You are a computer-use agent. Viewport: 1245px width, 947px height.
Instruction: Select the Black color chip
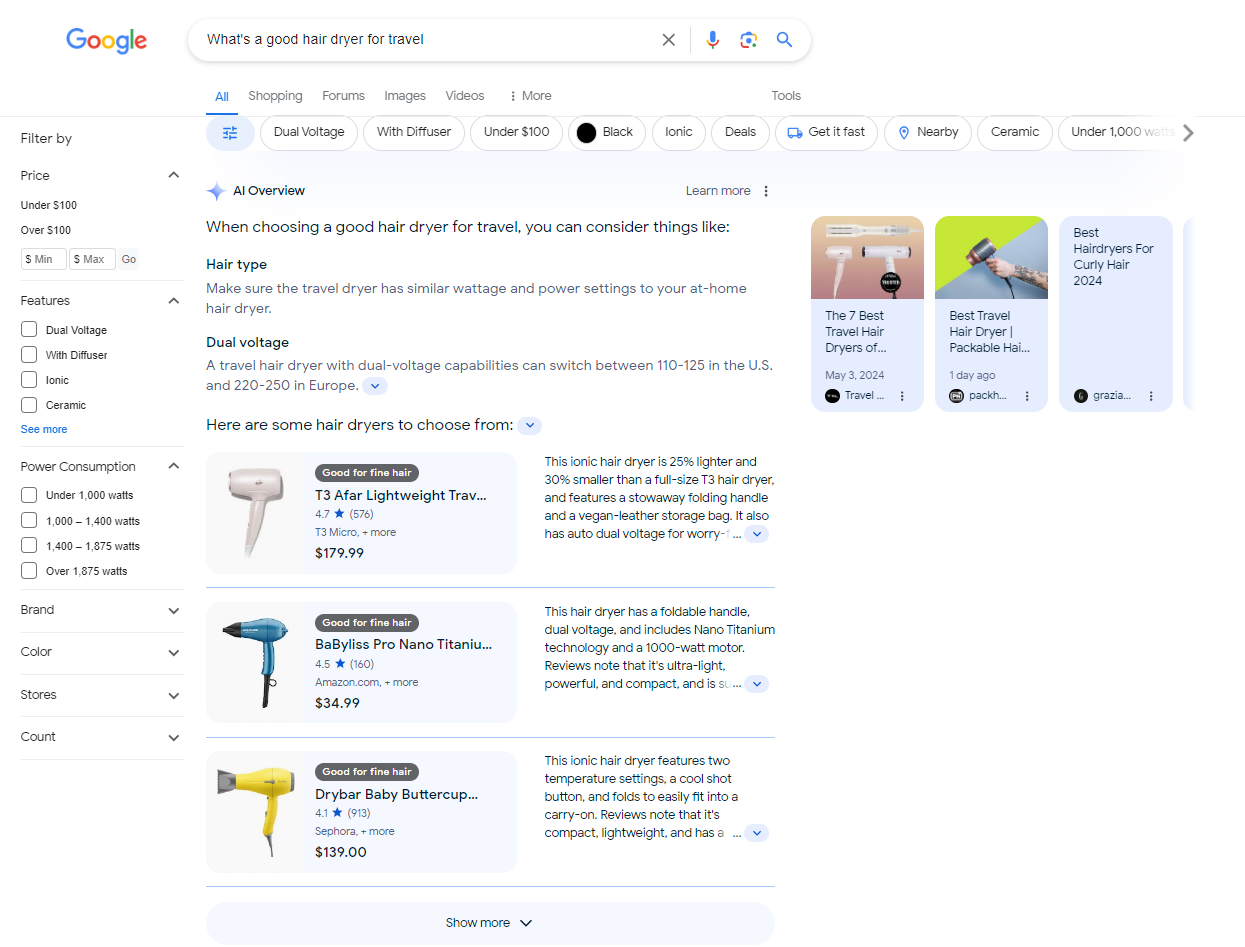click(606, 132)
